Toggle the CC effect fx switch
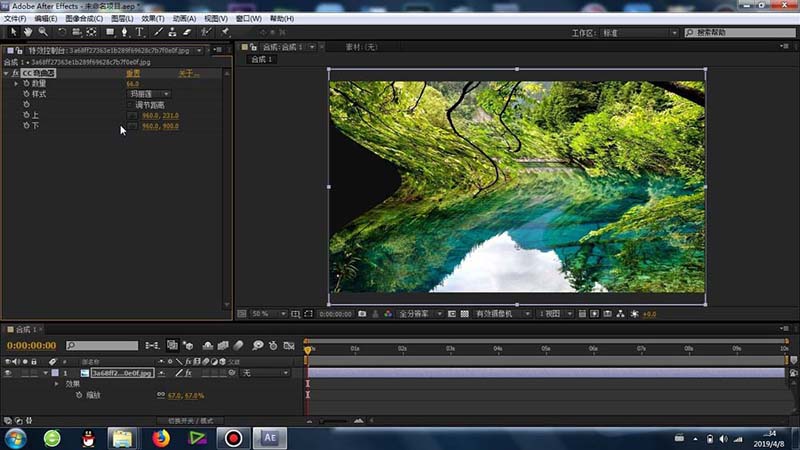The width and height of the screenshot is (800, 450). (15, 73)
